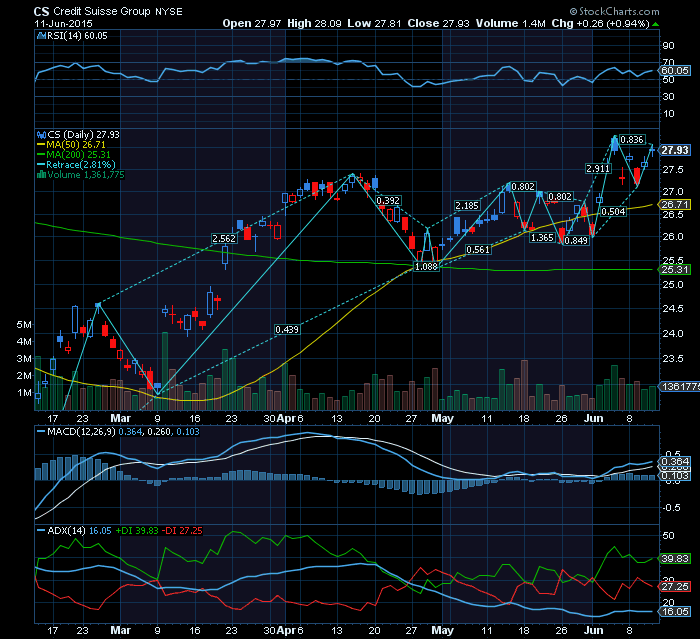Click the green up-arrow beside the Chg value
This screenshot has height=639, width=700.
pyautogui.click(x=655, y=24)
